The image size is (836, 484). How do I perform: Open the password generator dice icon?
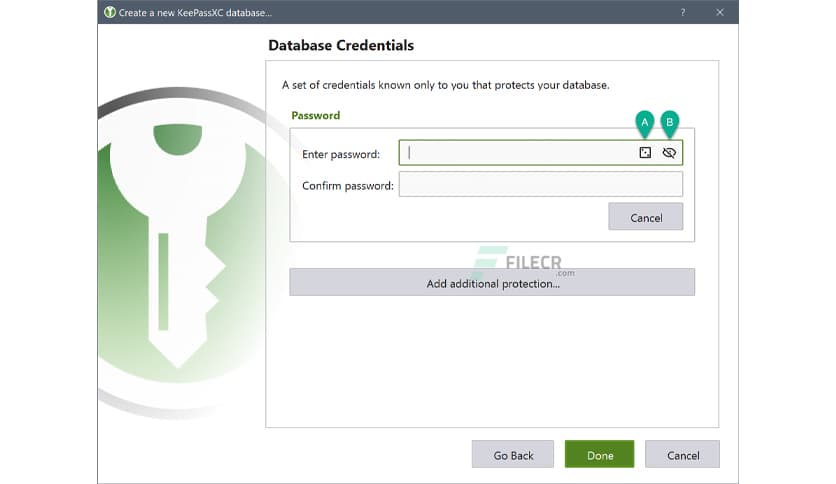[645, 153]
